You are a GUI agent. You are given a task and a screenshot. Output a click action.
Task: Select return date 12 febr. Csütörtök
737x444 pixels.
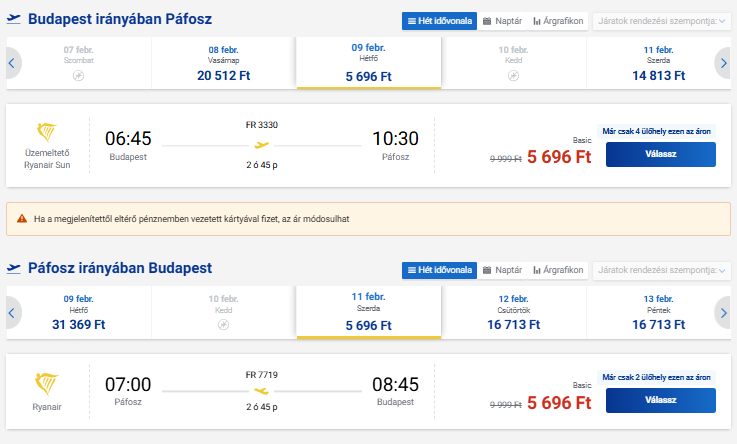[x=513, y=312]
